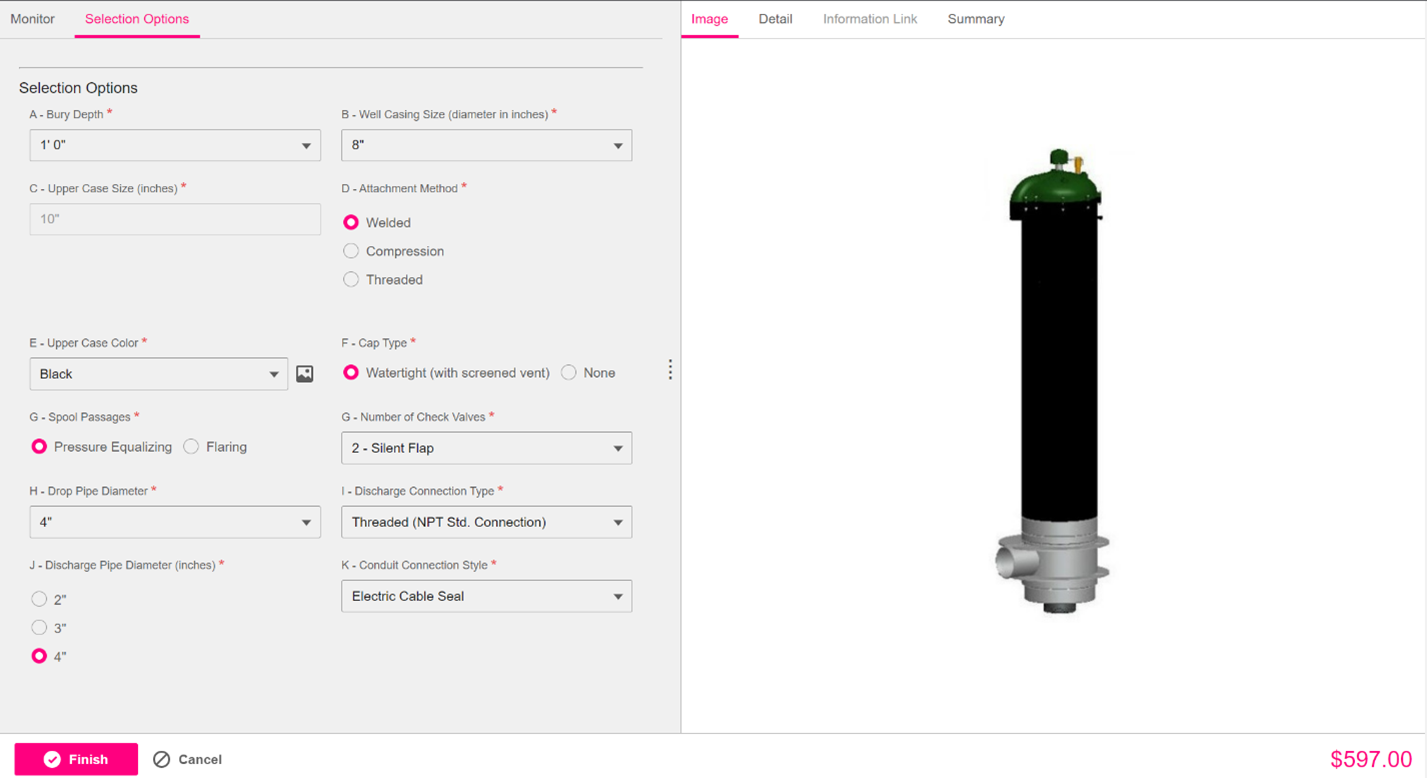
Task: Open the Summary tab
Action: pyautogui.click(x=976, y=19)
